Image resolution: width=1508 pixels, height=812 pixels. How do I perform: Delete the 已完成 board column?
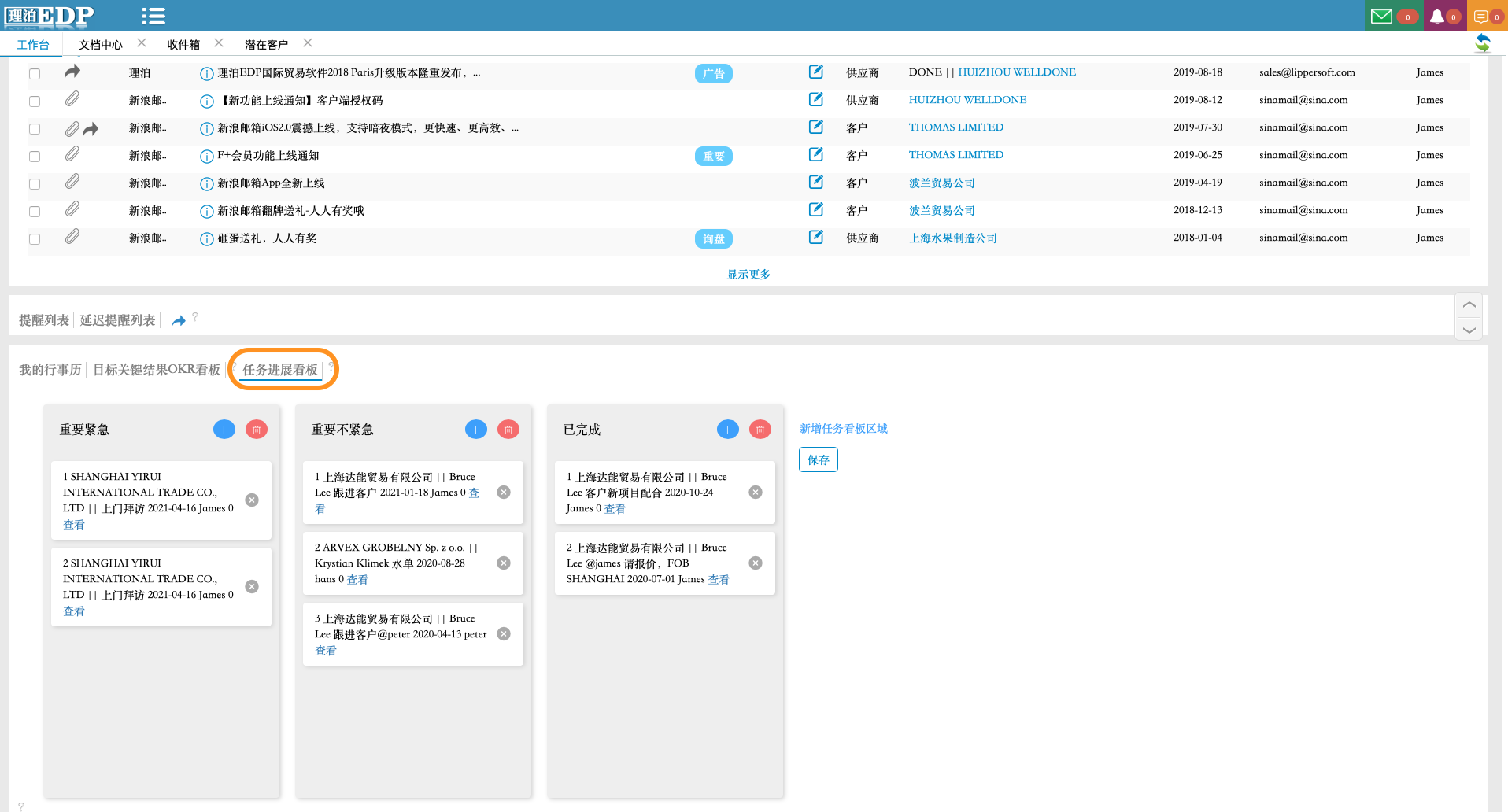[x=760, y=430]
